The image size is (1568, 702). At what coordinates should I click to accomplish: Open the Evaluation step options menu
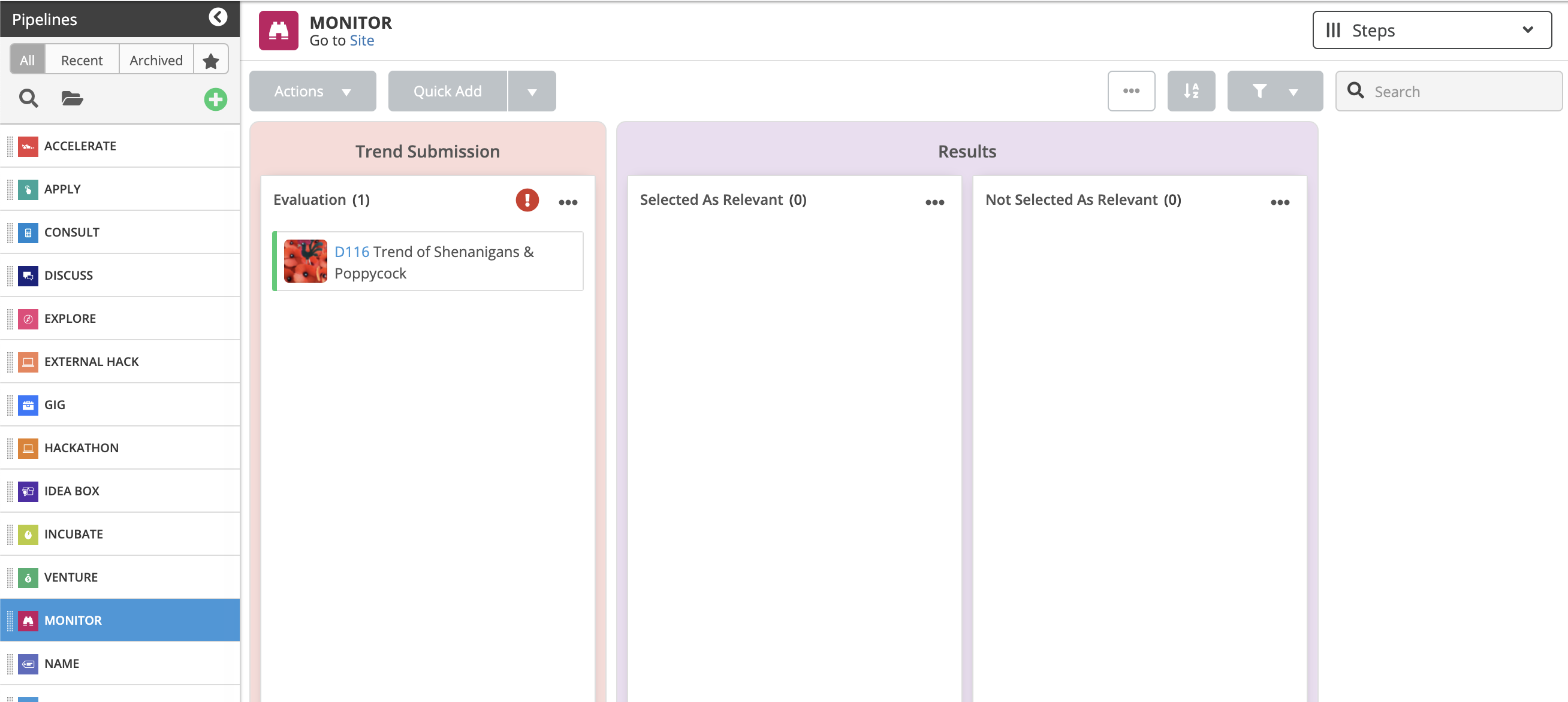(x=568, y=202)
